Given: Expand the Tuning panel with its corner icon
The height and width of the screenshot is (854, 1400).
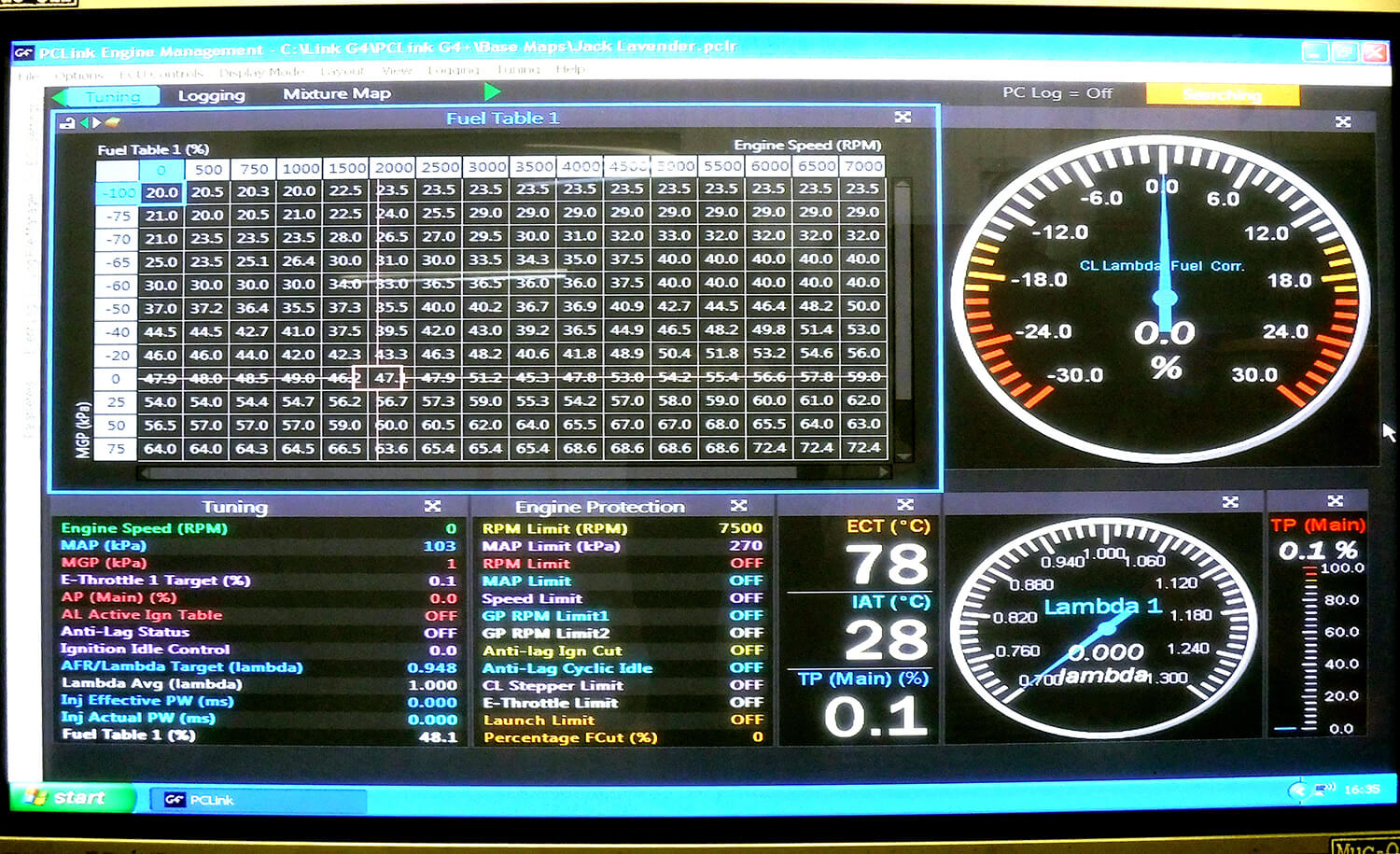Looking at the screenshot, I should click(x=432, y=506).
